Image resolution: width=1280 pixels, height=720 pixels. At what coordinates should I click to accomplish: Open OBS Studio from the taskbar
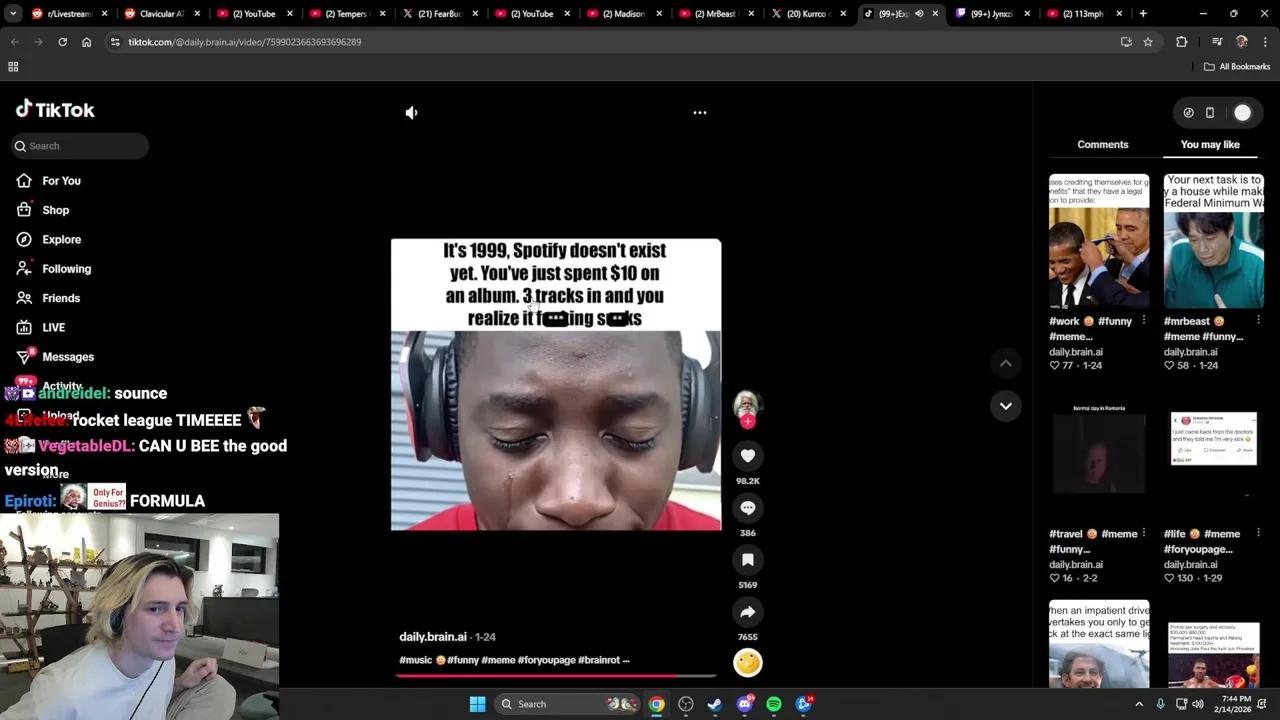point(686,704)
